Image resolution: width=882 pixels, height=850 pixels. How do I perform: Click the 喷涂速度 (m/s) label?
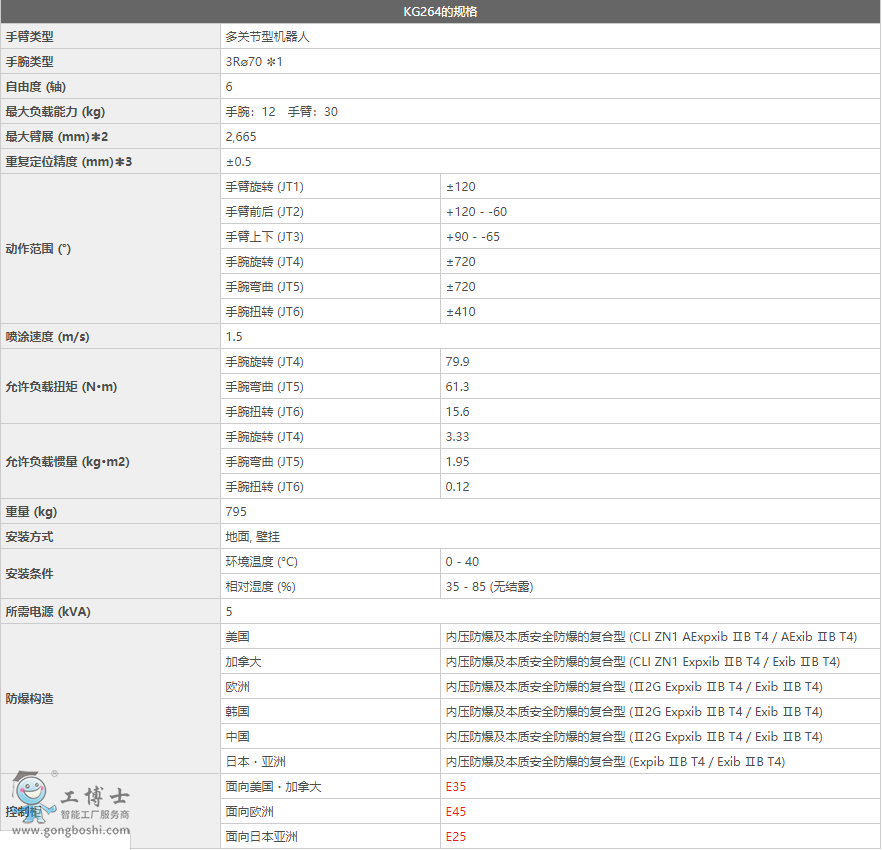(47, 337)
